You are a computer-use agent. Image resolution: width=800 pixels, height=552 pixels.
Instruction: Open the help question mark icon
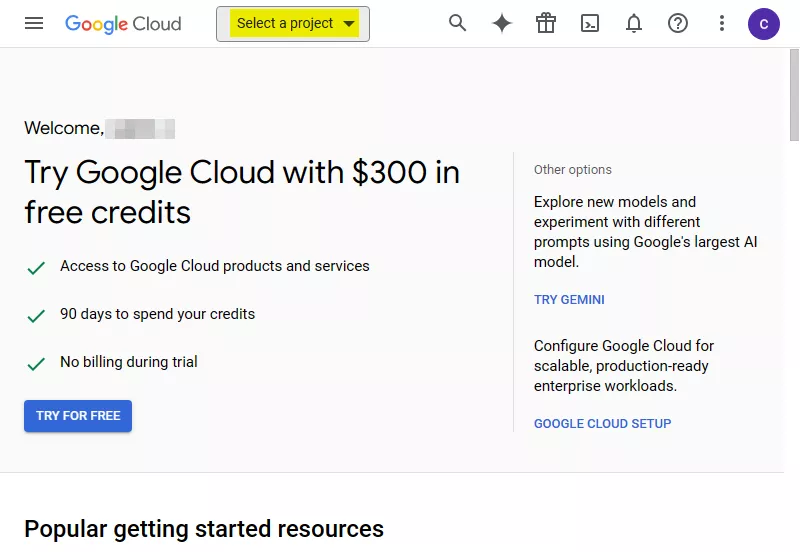[x=678, y=23]
